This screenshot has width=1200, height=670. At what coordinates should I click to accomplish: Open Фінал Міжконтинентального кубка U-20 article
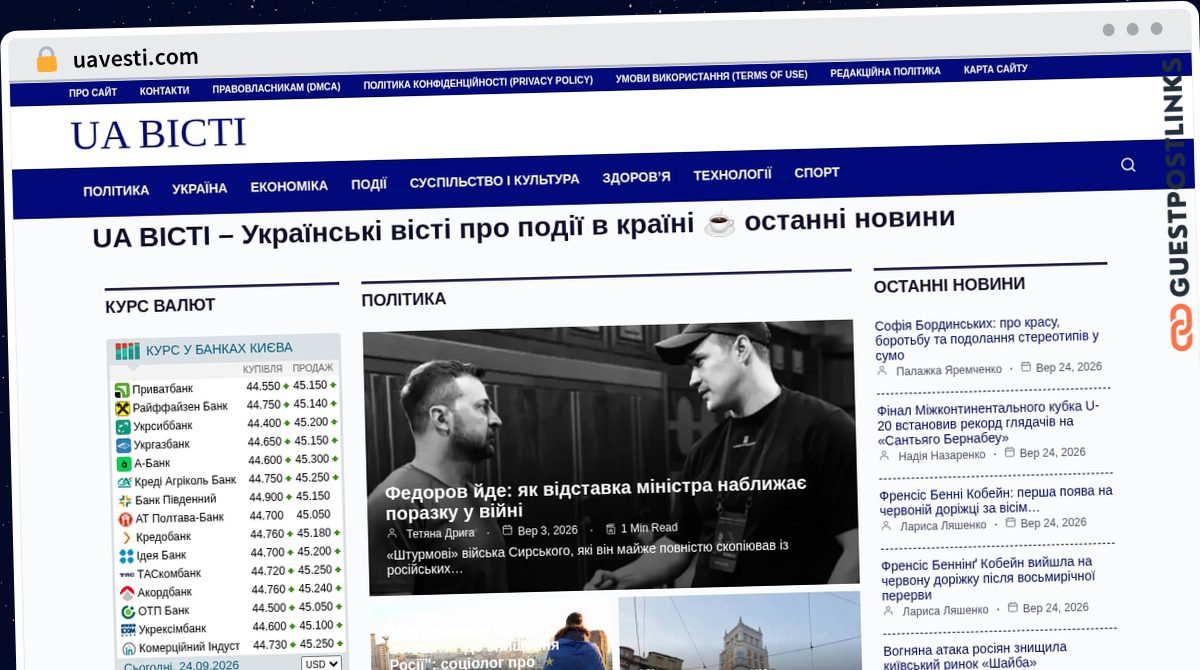click(x=988, y=423)
